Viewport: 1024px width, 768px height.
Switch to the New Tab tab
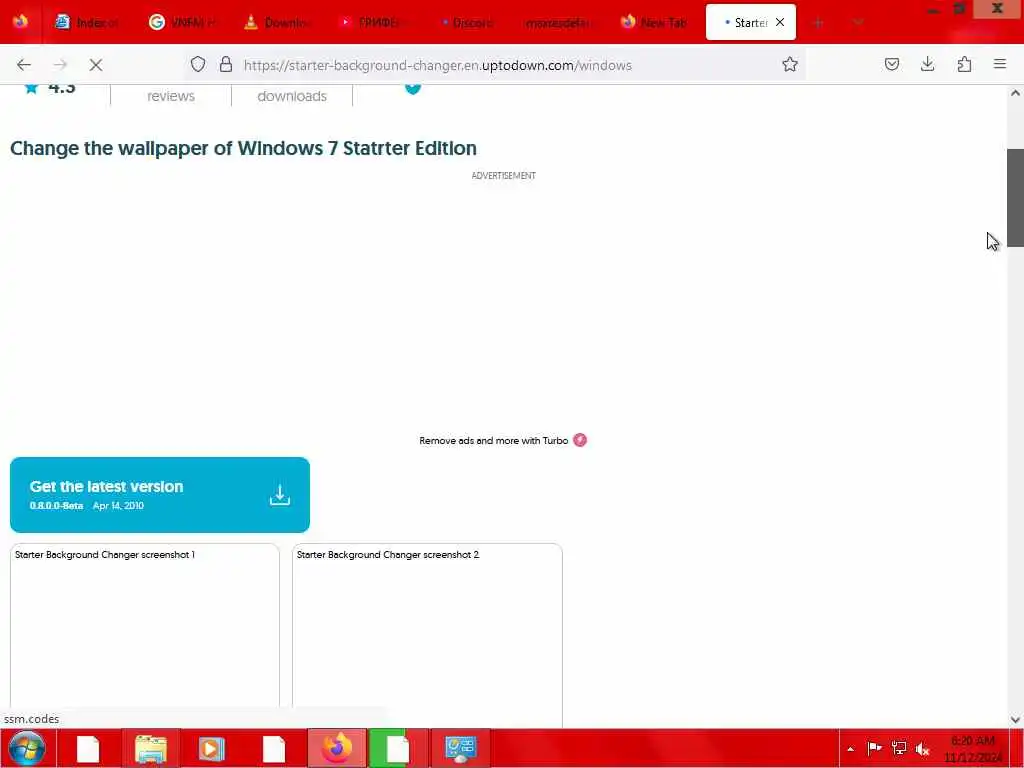click(654, 23)
